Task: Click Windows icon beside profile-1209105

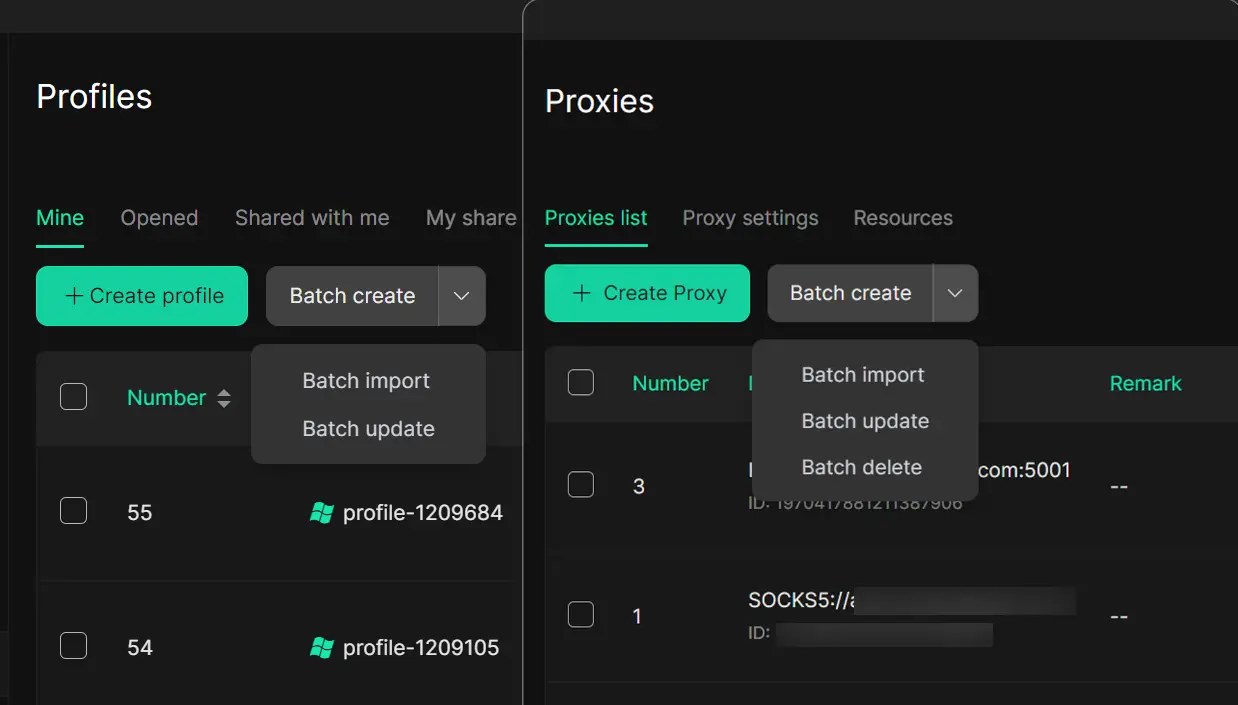Action: (x=321, y=648)
